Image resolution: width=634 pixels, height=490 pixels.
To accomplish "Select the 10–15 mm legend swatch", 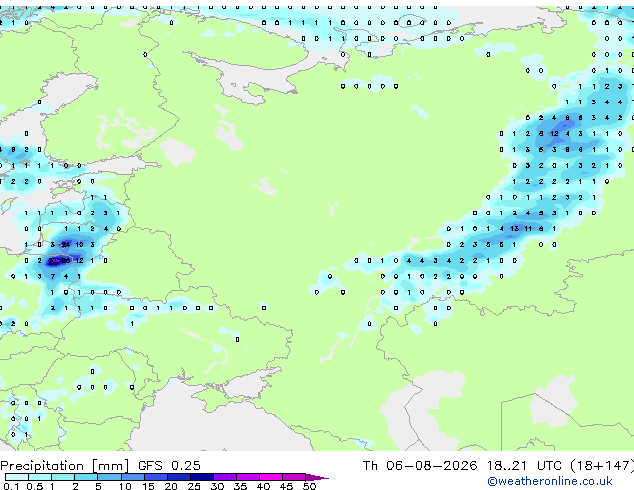I will (132, 477).
